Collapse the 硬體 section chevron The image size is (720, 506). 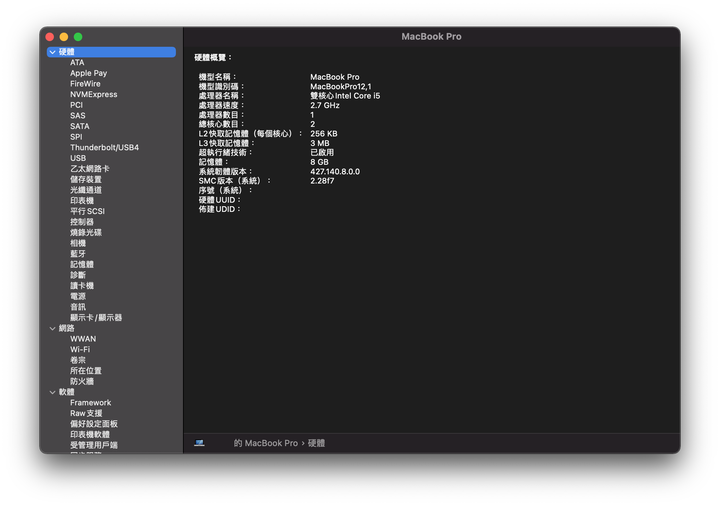point(52,52)
